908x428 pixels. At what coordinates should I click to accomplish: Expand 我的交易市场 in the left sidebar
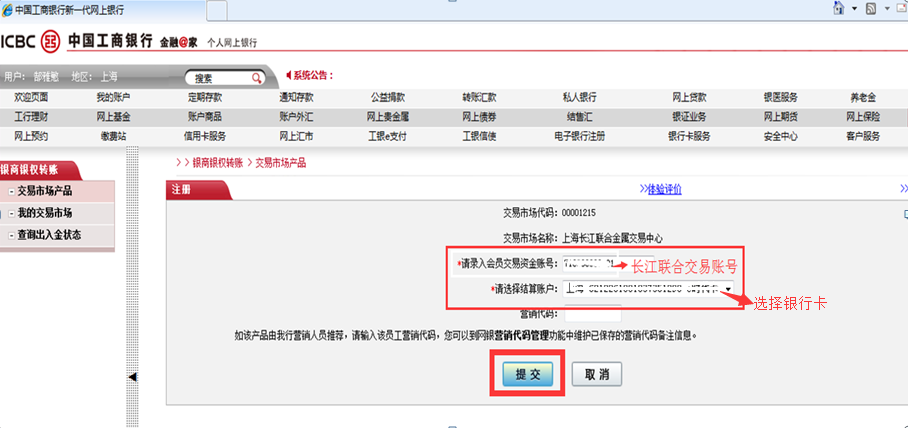45,213
